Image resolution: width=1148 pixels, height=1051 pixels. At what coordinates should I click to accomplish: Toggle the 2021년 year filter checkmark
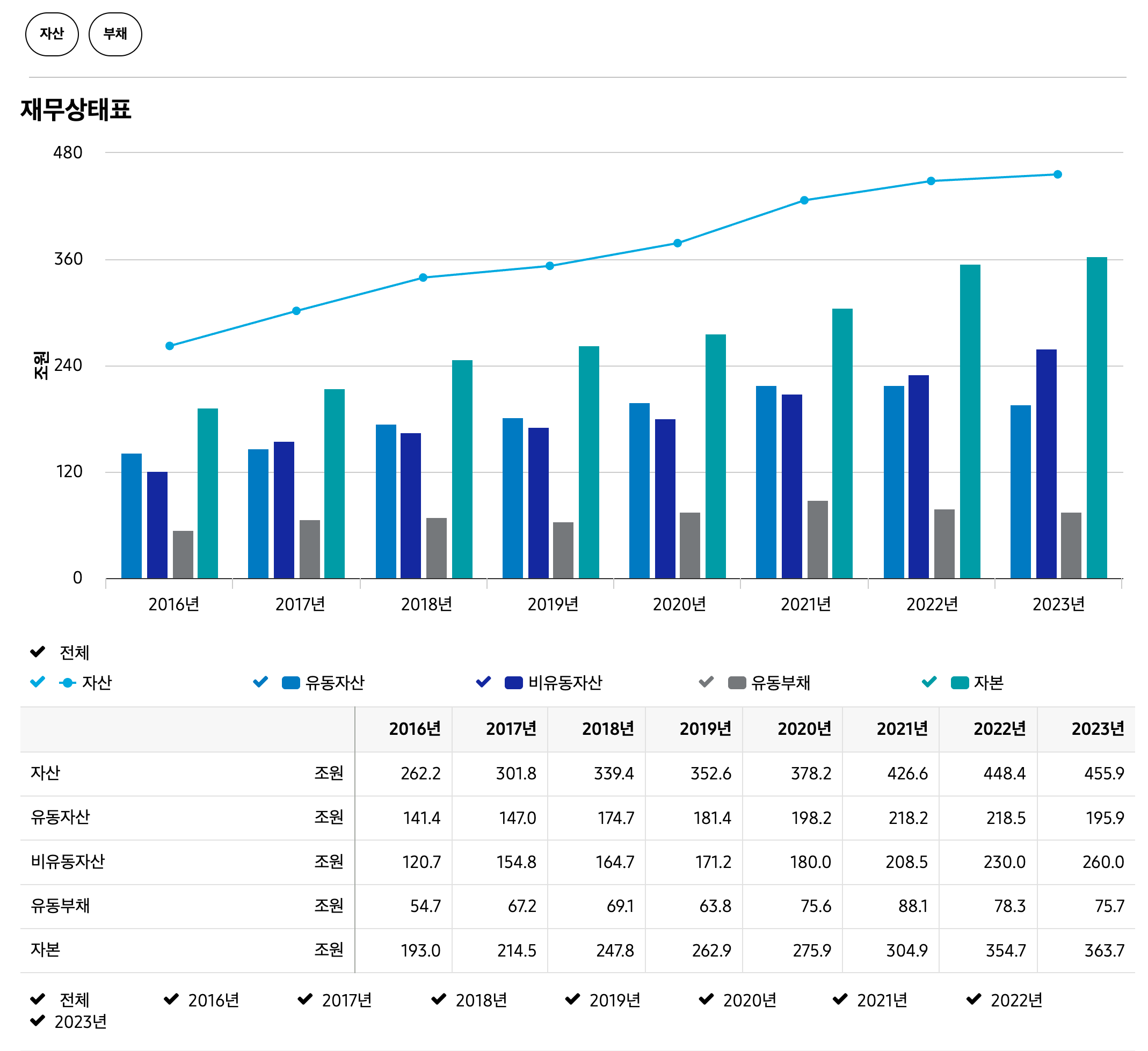[x=840, y=999]
